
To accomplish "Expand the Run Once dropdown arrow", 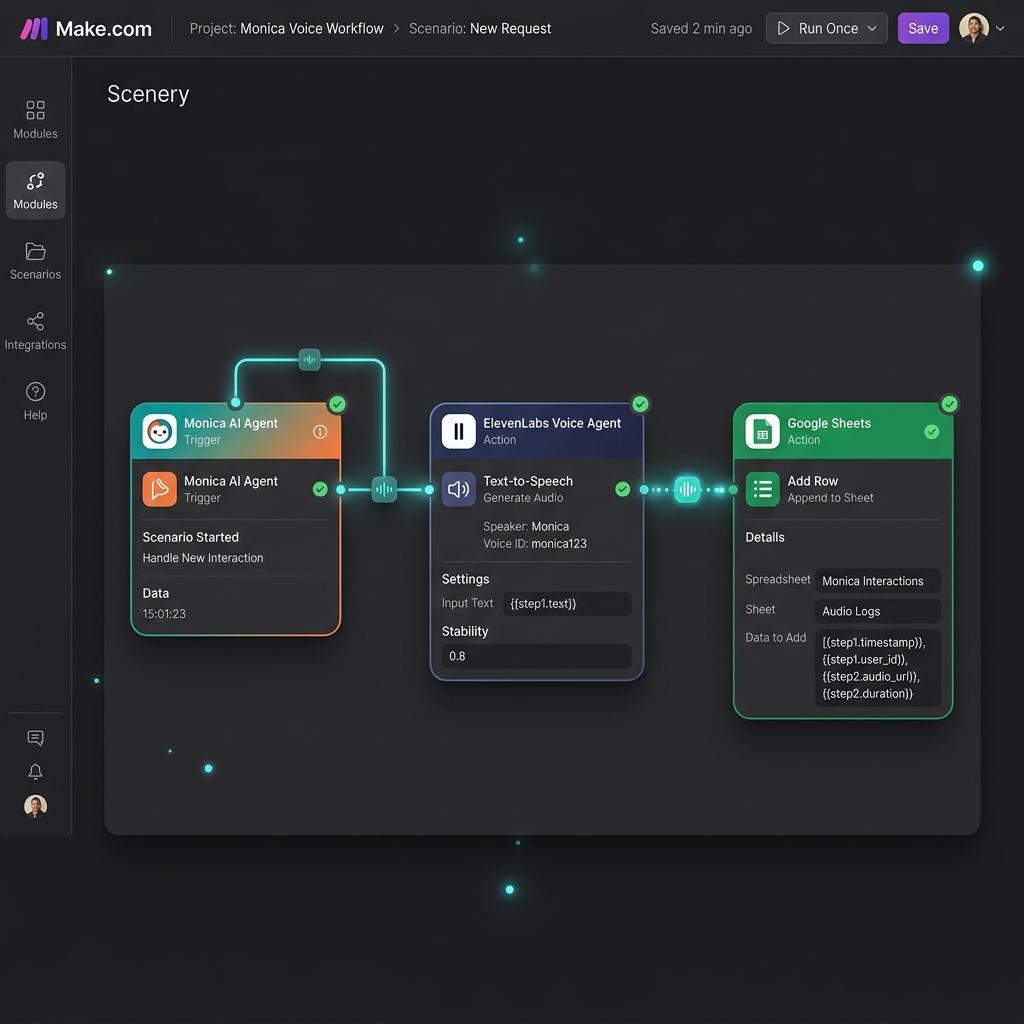I will coord(872,28).
